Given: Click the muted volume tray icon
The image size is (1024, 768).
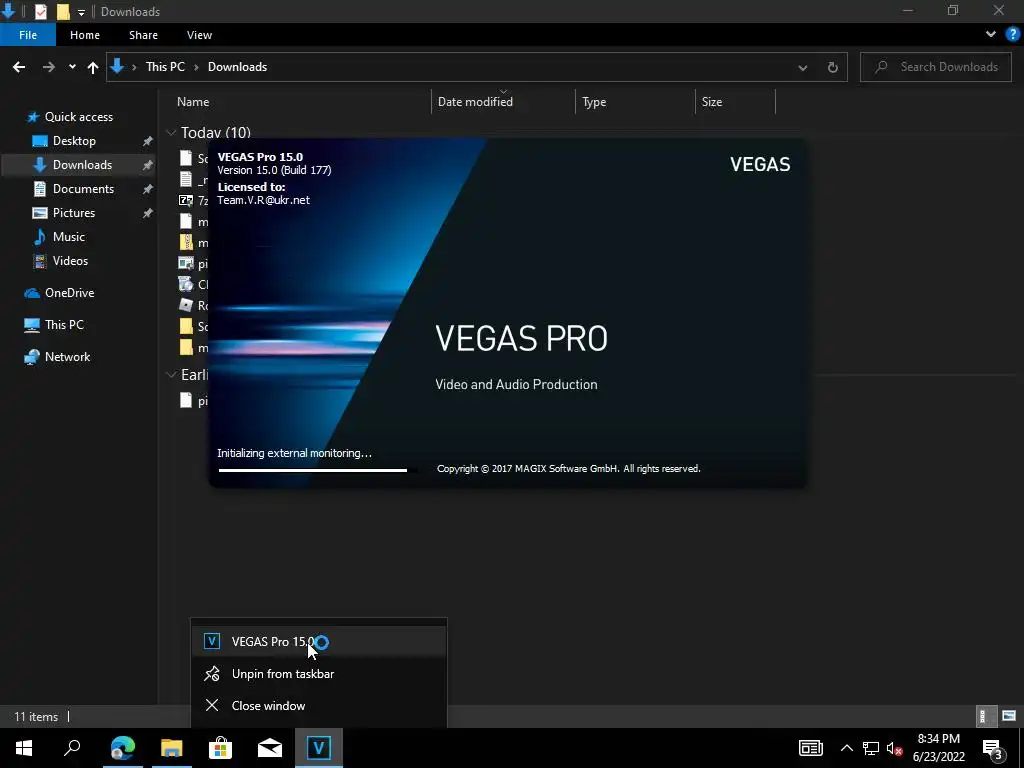Looking at the screenshot, I should [895, 748].
